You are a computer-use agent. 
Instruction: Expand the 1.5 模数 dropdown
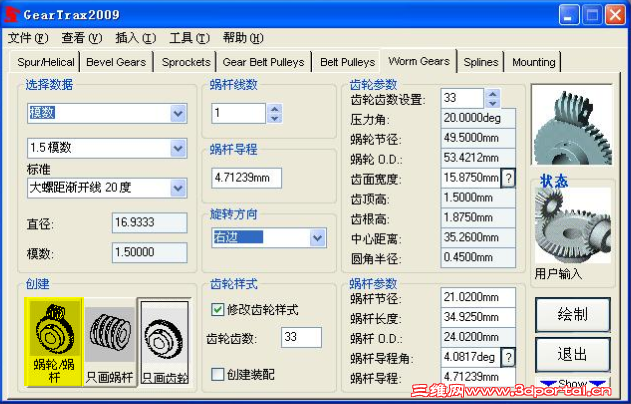point(178,148)
